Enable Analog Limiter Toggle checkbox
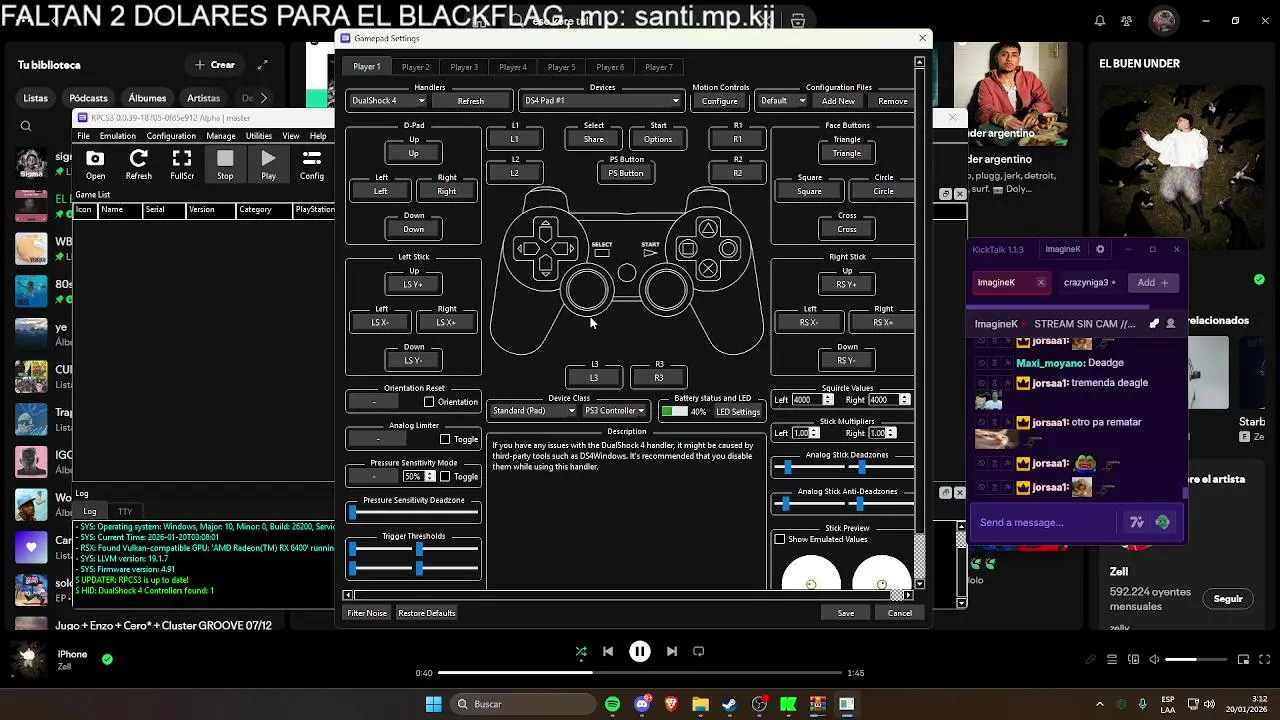The image size is (1280, 720). pos(445,439)
